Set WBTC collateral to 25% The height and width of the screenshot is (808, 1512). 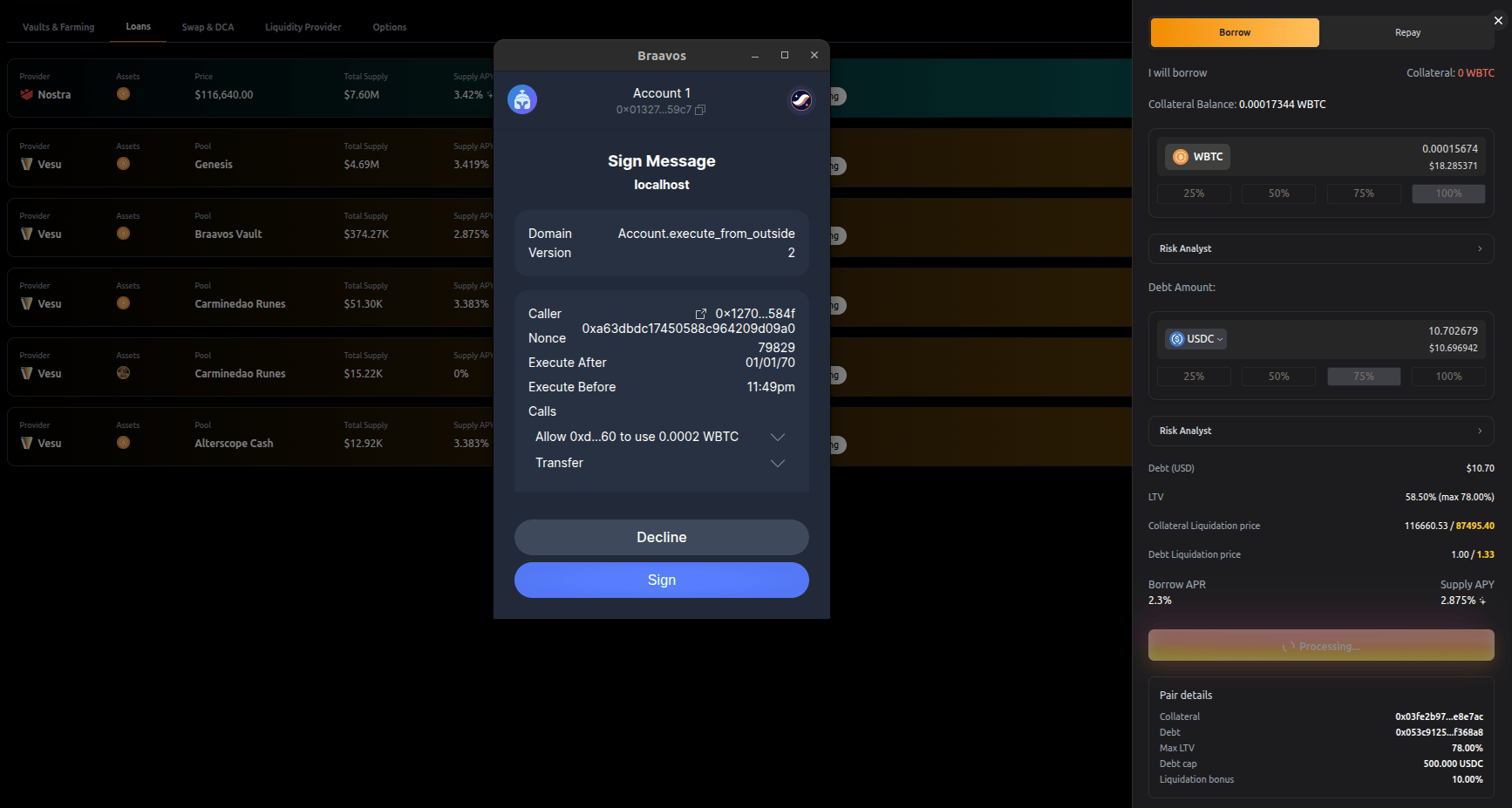coord(1194,194)
